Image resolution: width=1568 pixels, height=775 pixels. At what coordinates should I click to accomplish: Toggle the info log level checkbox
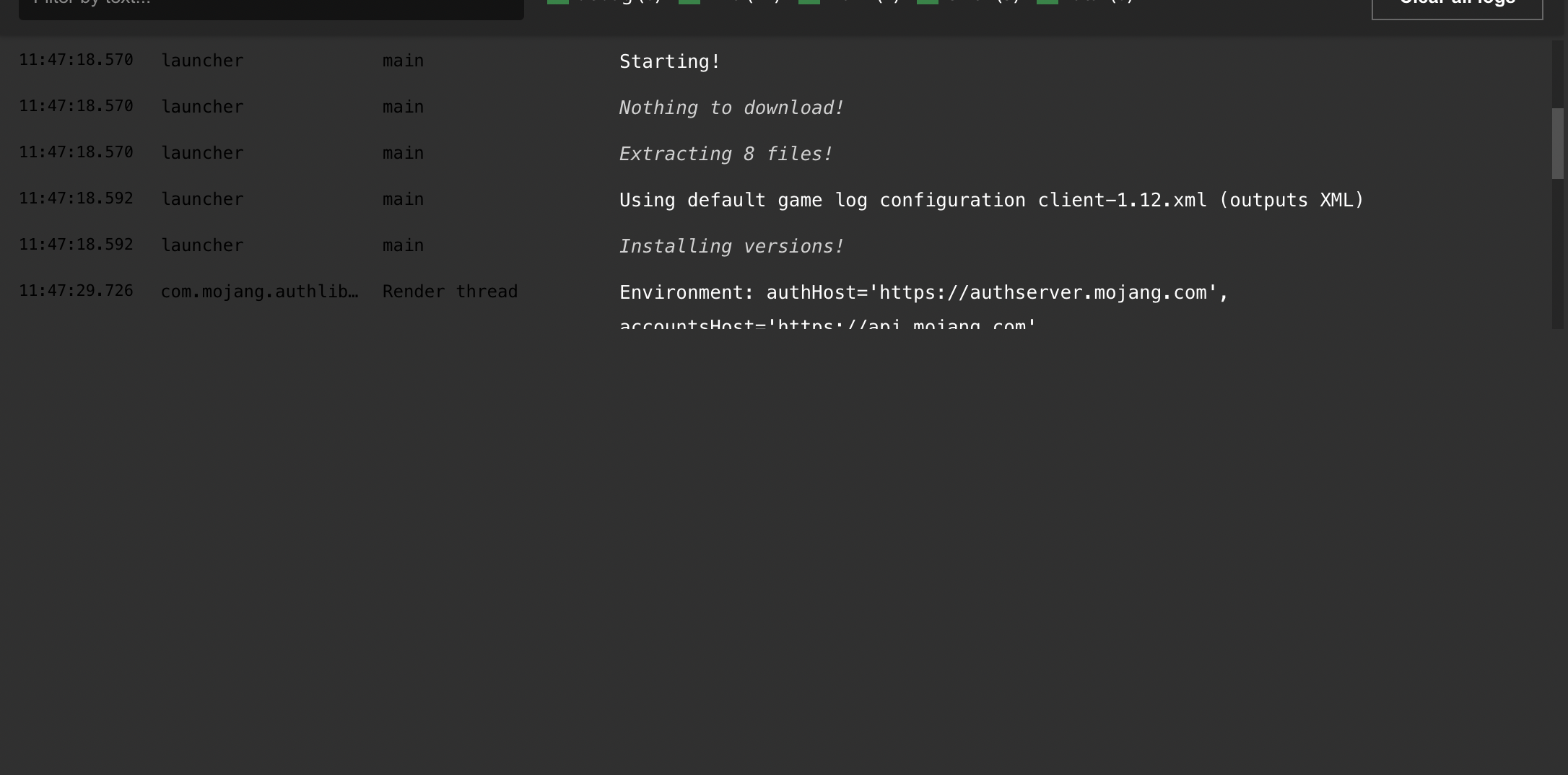(x=689, y=2)
